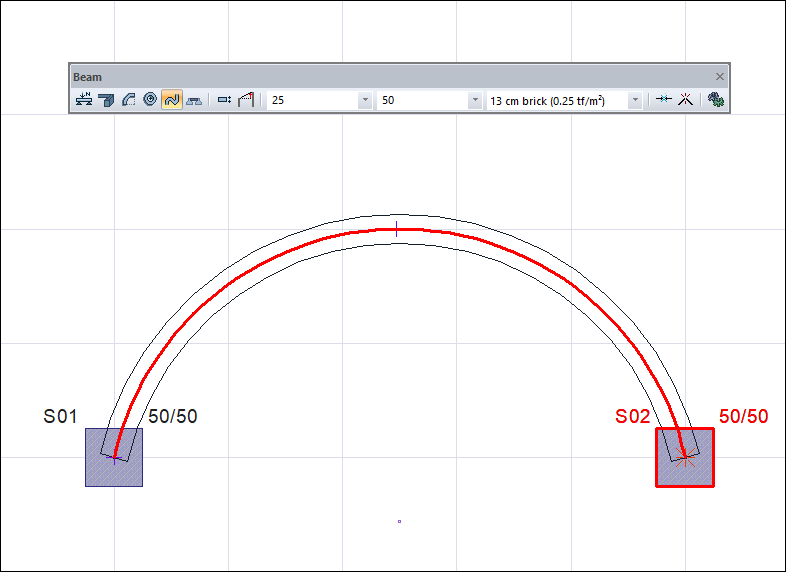Close the Beam toolbar
The image size is (786, 572).
click(719, 76)
